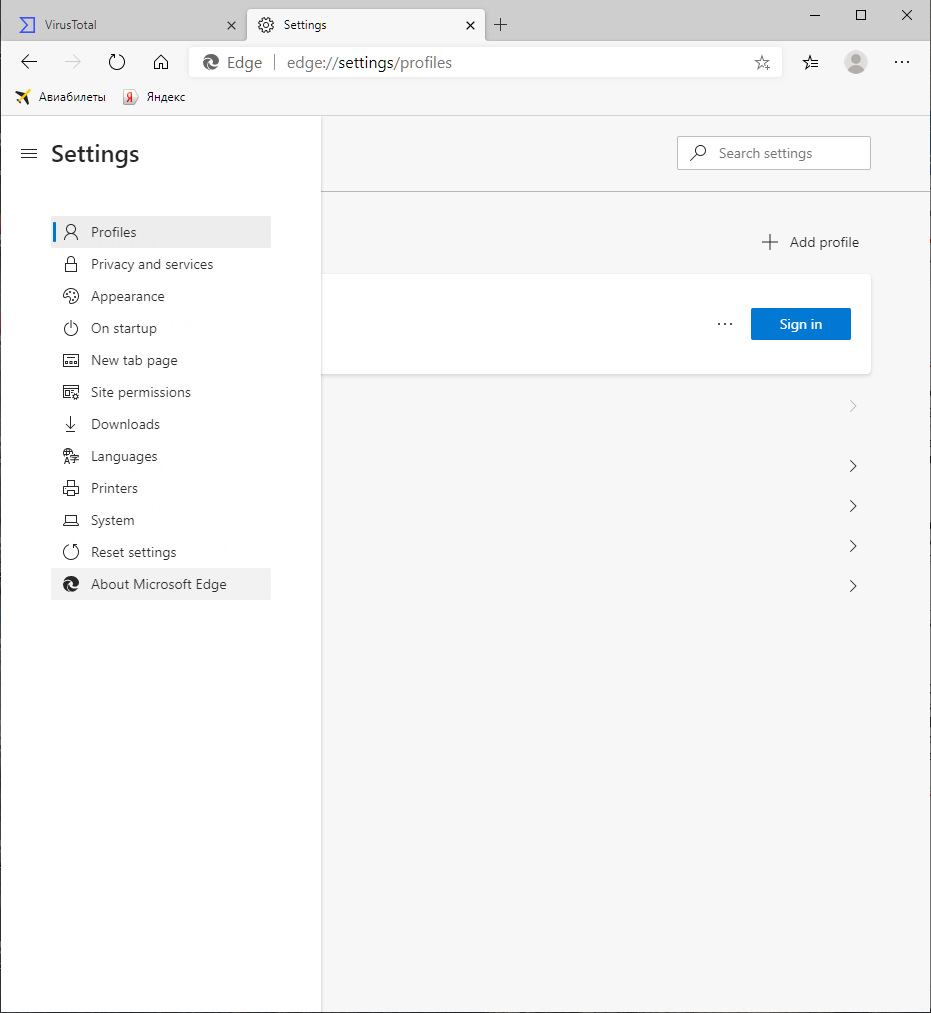Add current page to favorites via star
This screenshot has height=1013, width=931.
pyautogui.click(x=762, y=62)
